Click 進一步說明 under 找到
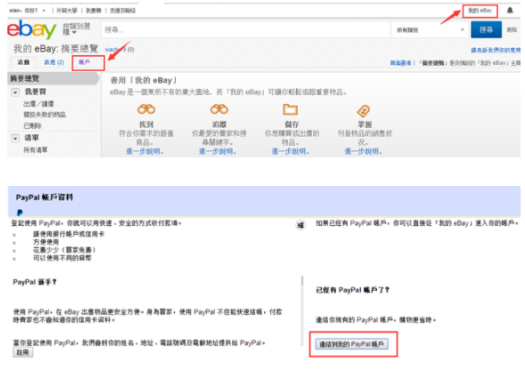The width and height of the screenshot is (525, 370). tap(145, 152)
